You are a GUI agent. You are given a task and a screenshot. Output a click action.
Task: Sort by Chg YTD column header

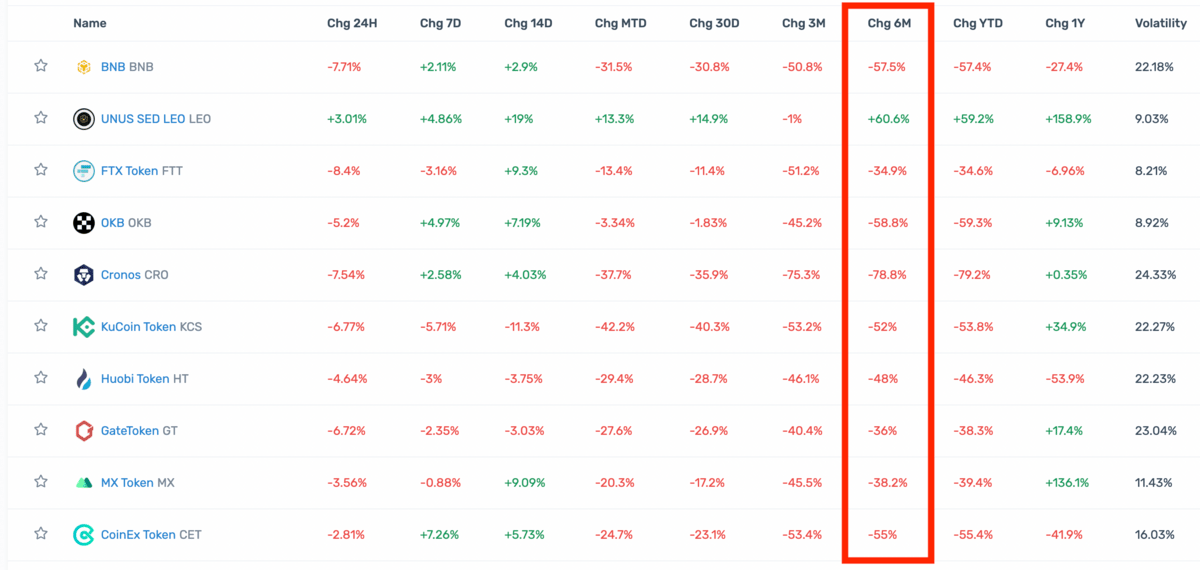click(x=978, y=23)
